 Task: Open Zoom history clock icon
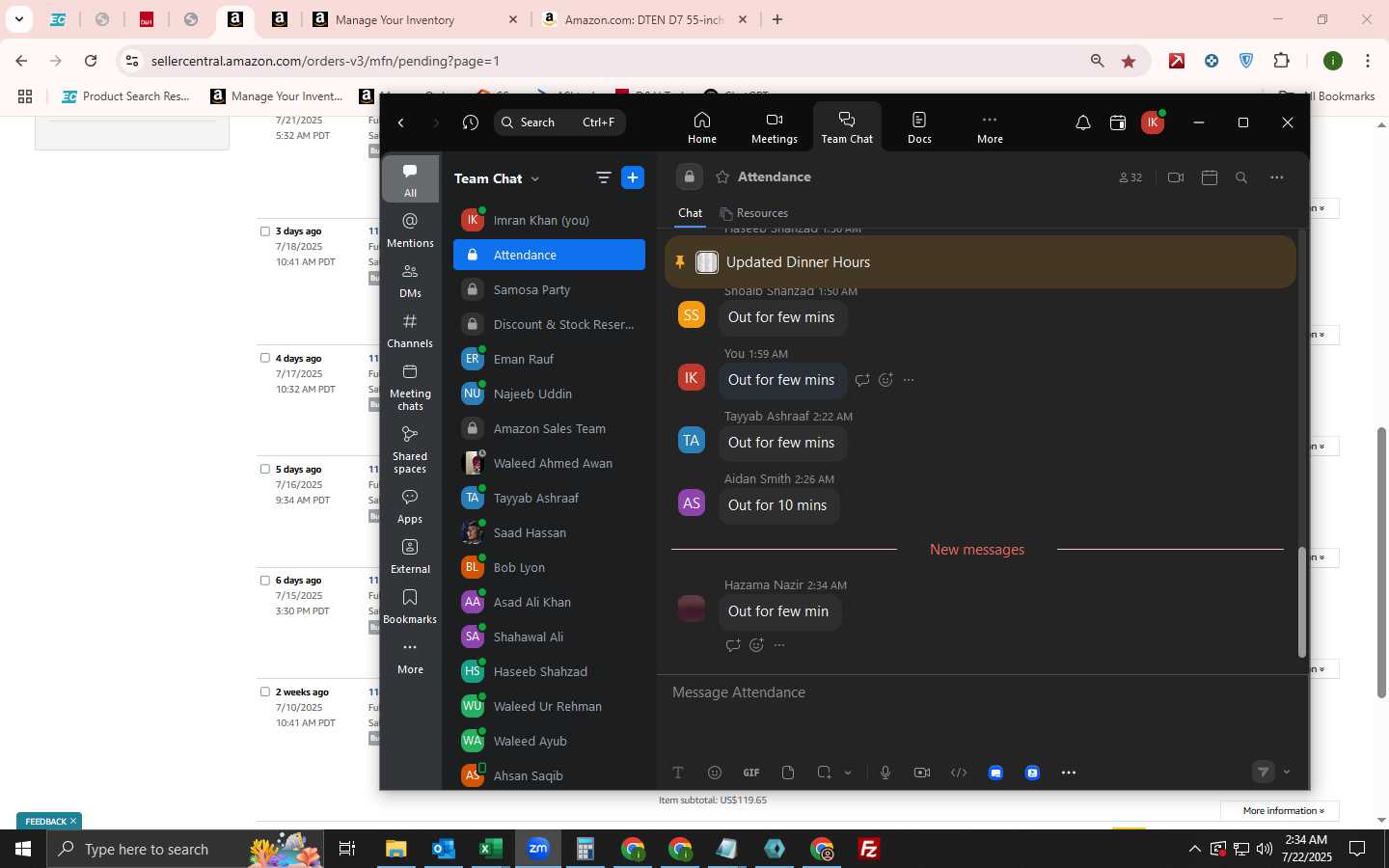471,122
